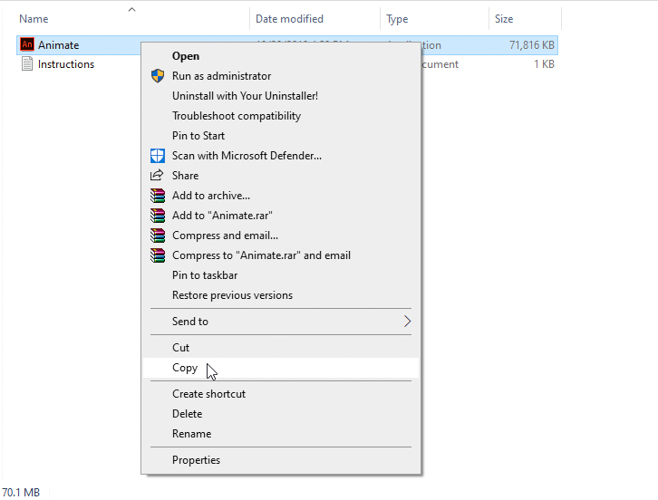Select Troubleshoot compatibility
Screen dimensions: 658x500
click(x=281, y=116)
